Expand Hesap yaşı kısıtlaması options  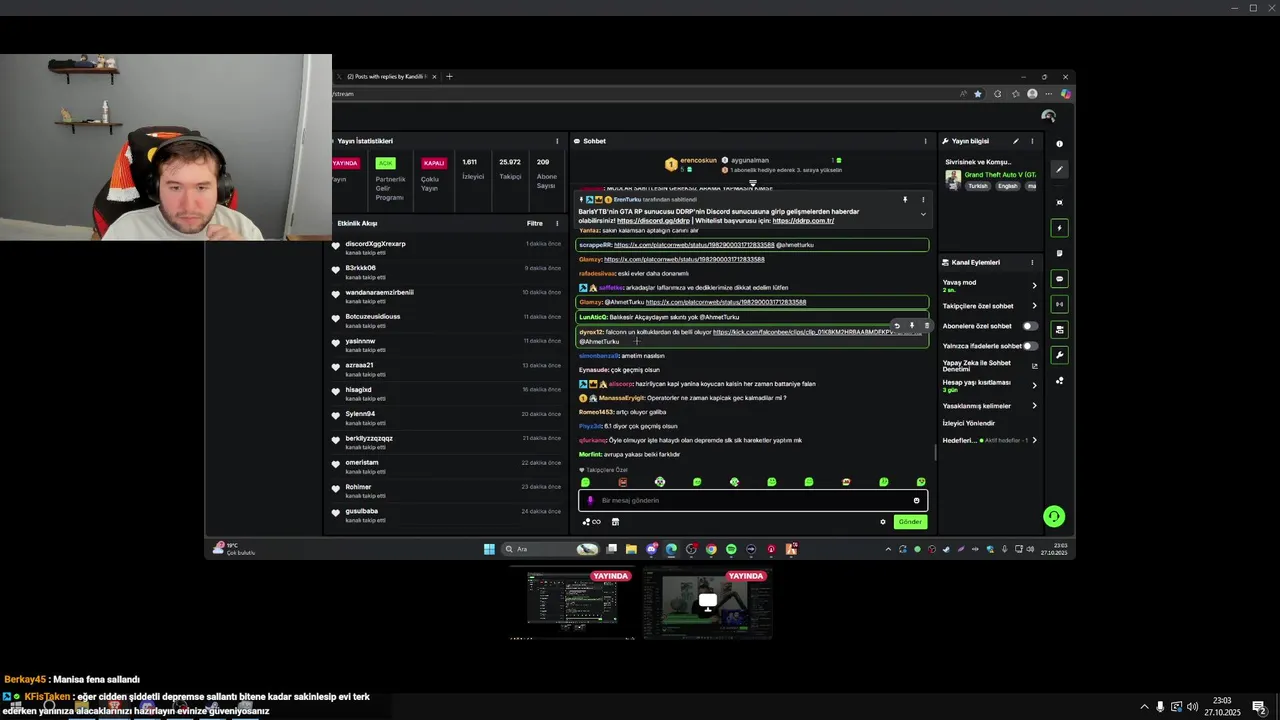pyautogui.click(x=1034, y=385)
